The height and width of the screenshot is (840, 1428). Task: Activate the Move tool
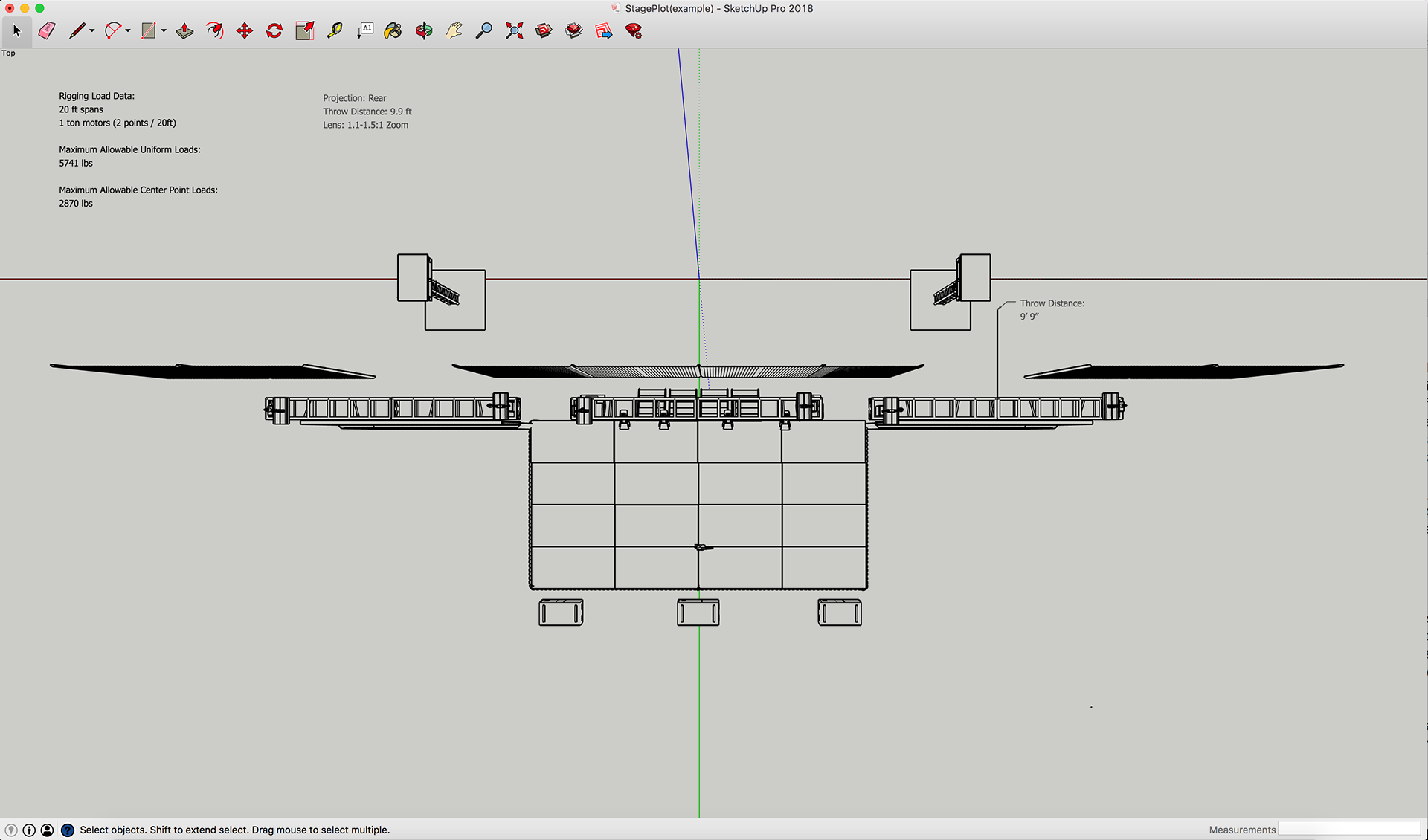(244, 30)
